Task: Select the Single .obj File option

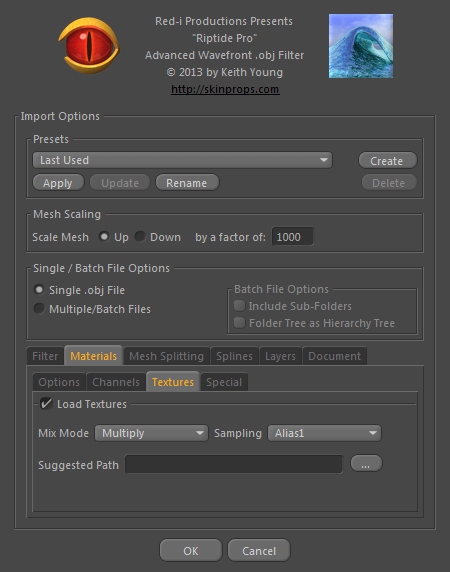Action: (x=39, y=290)
